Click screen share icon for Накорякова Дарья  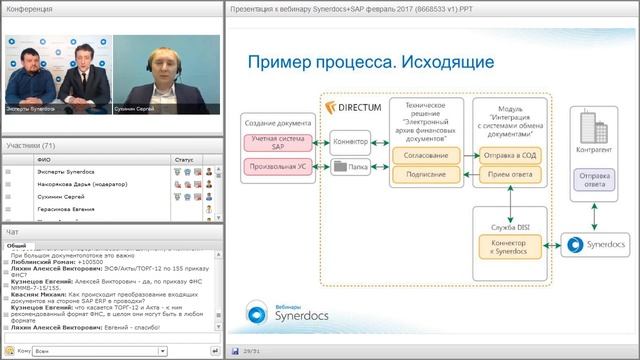(x=198, y=184)
